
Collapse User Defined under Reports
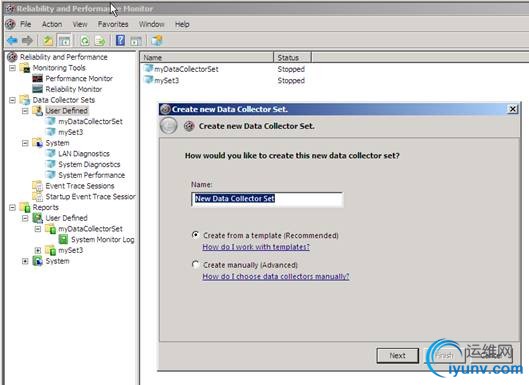point(25,218)
